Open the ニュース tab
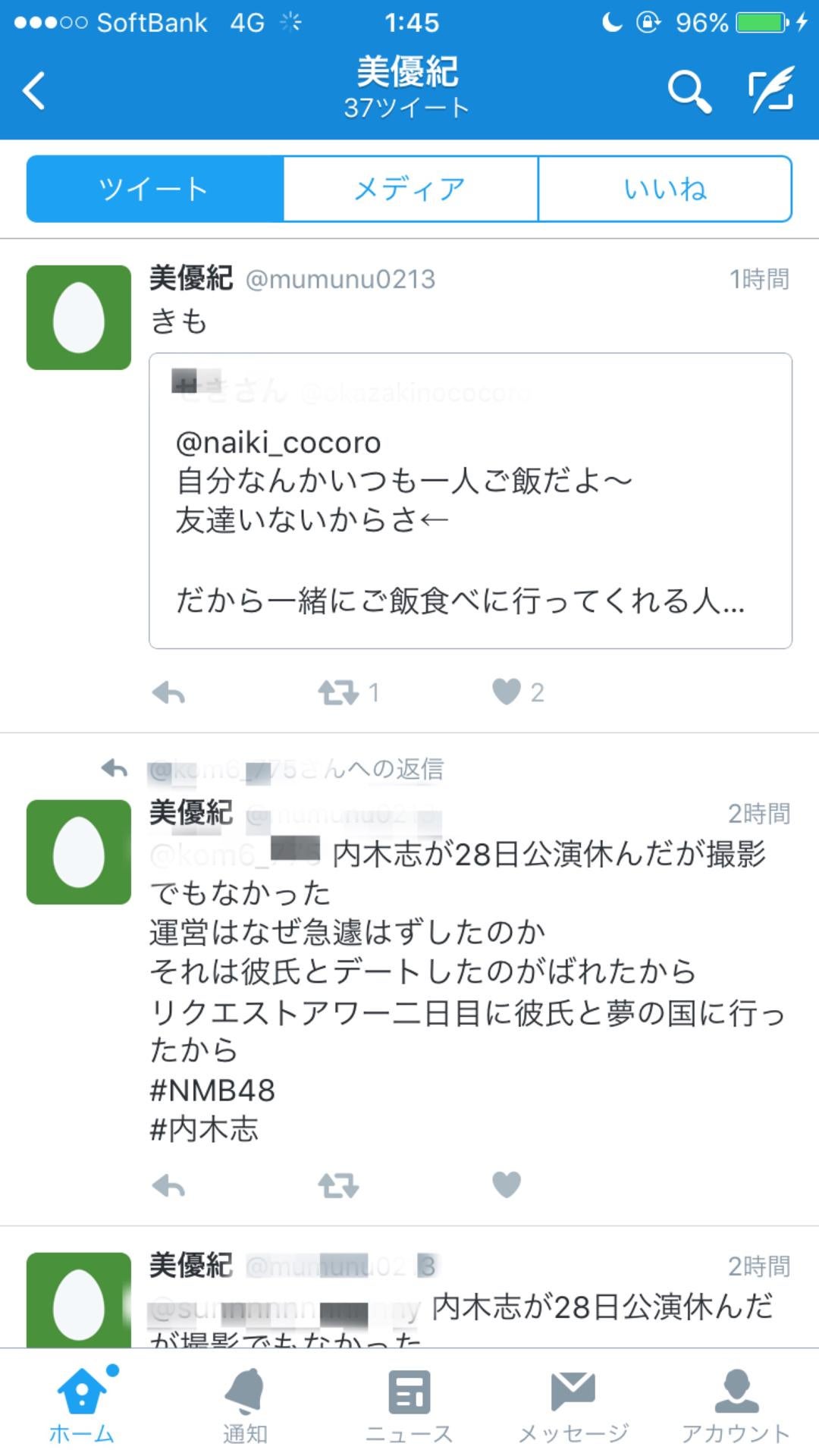The width and height of the screenshot is (819, 1456). tap(409, 1406)
